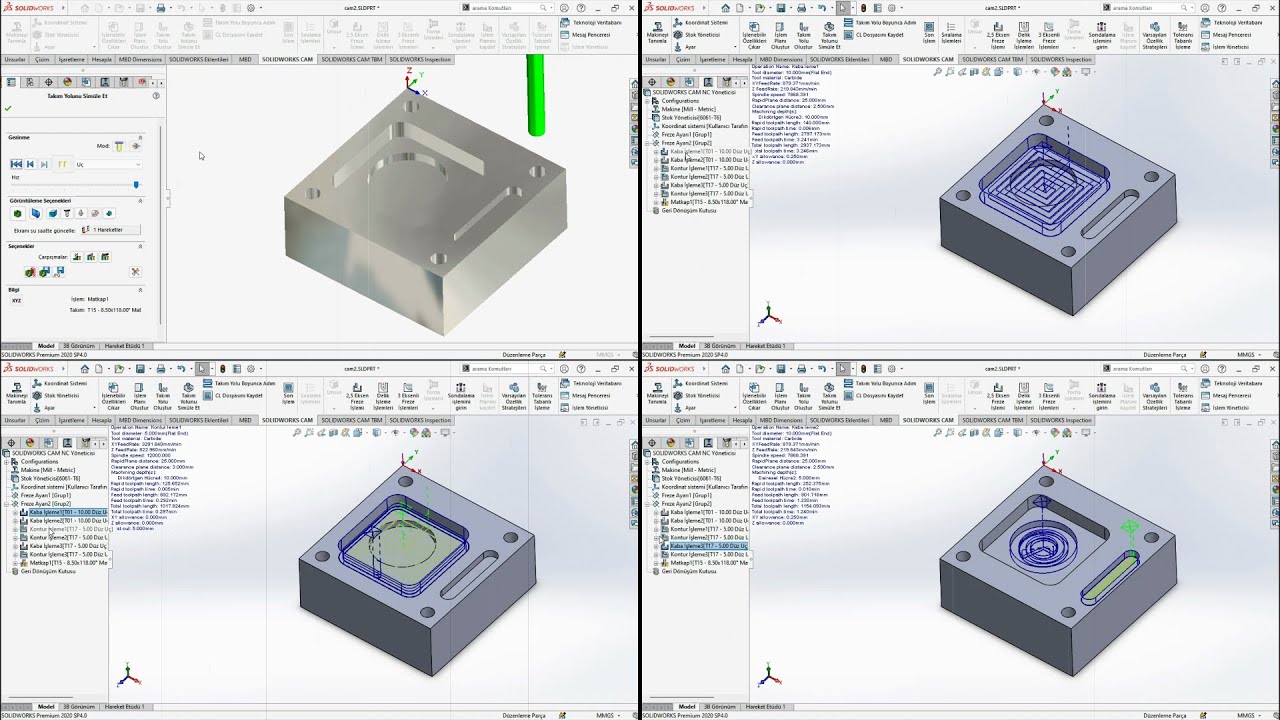Rewind simulation to start in Gezinme section
This screenshot has height=720, width=1280.
(16, 164)
